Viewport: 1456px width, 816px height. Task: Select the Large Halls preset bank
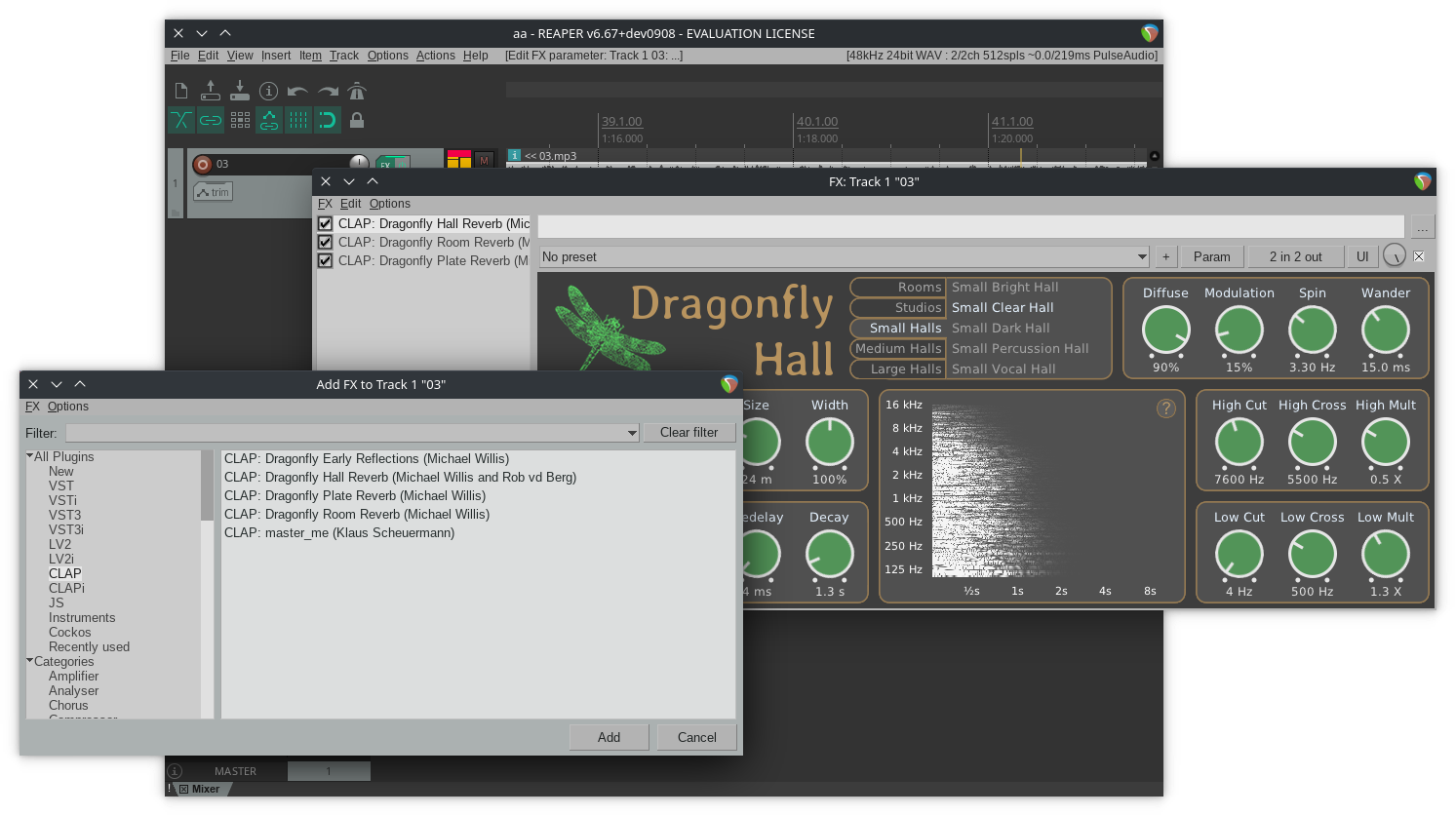(897, 369)
